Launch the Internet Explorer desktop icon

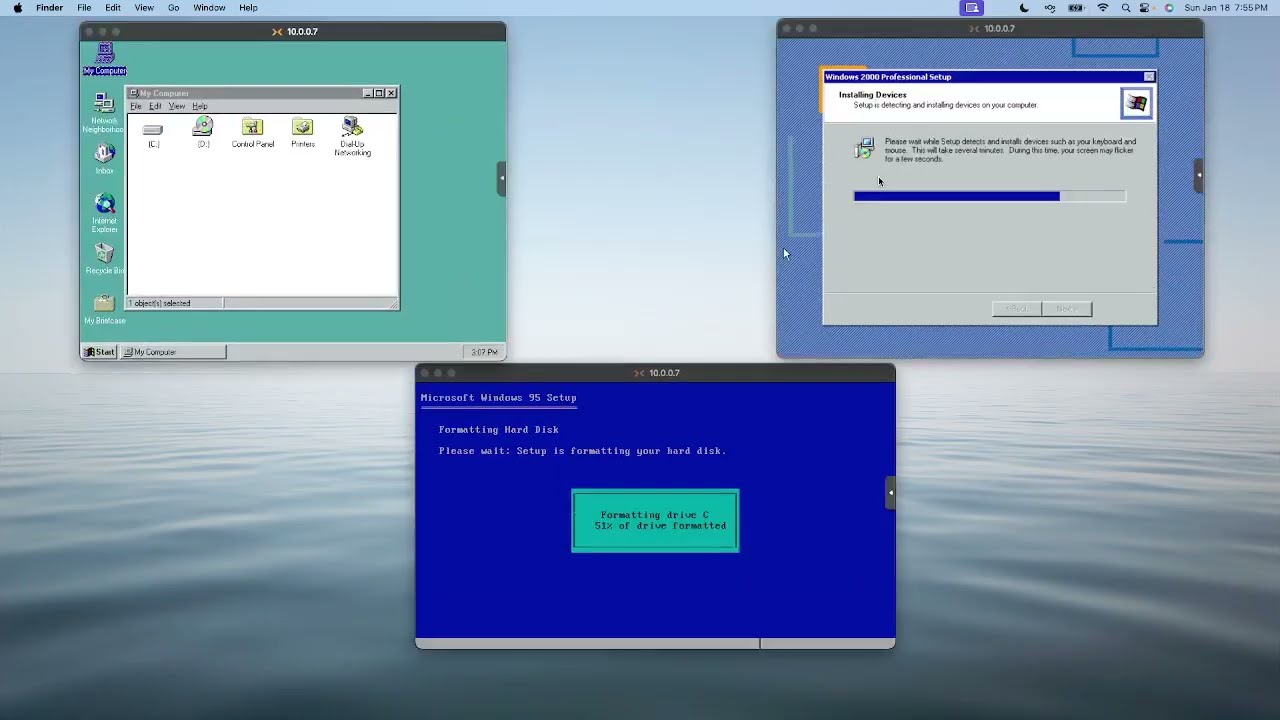(x=104, y=213)
